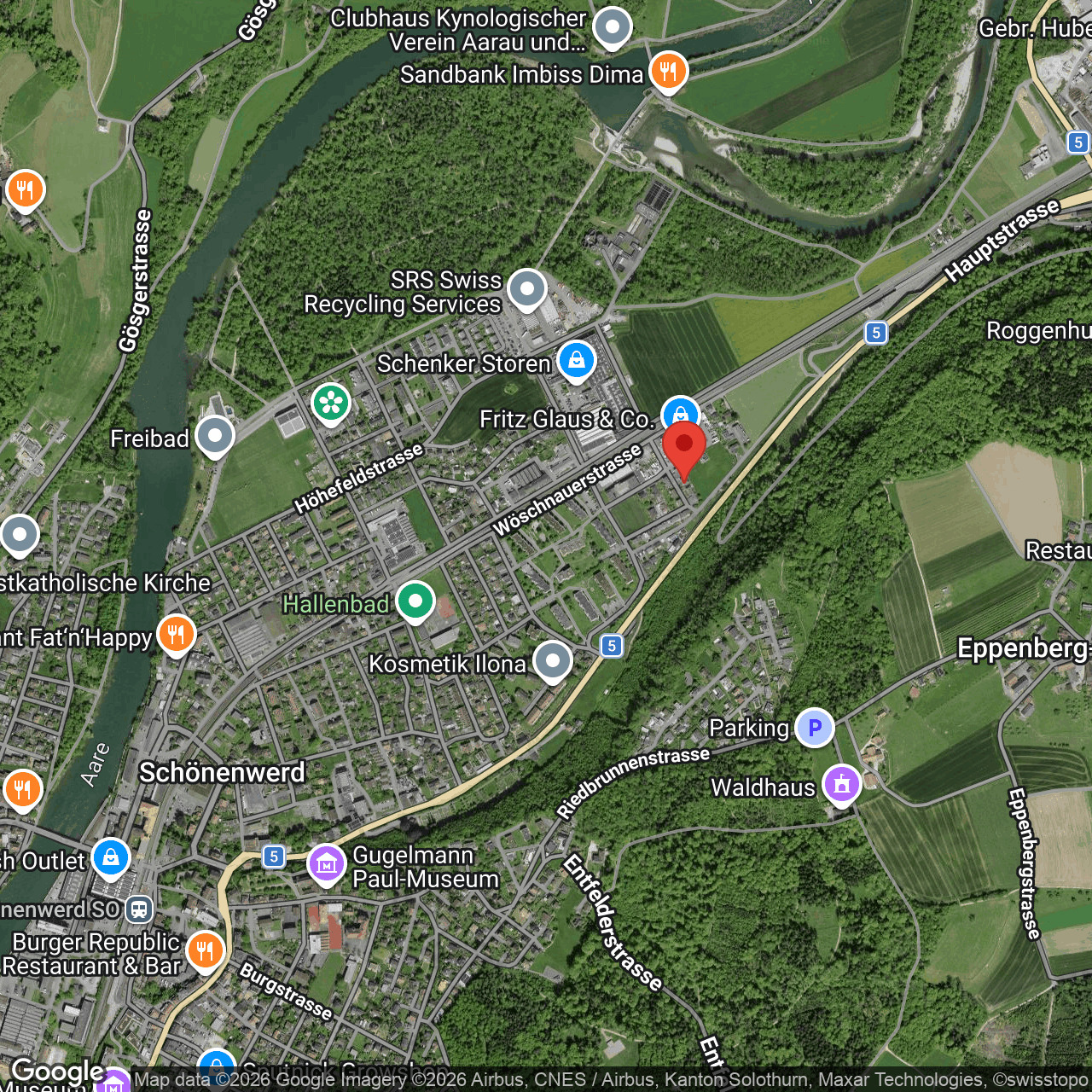The image size is (1092, 1092).
Task: Click the 'SRS Swiss Recycling Services' label
Action: point(403,292)
